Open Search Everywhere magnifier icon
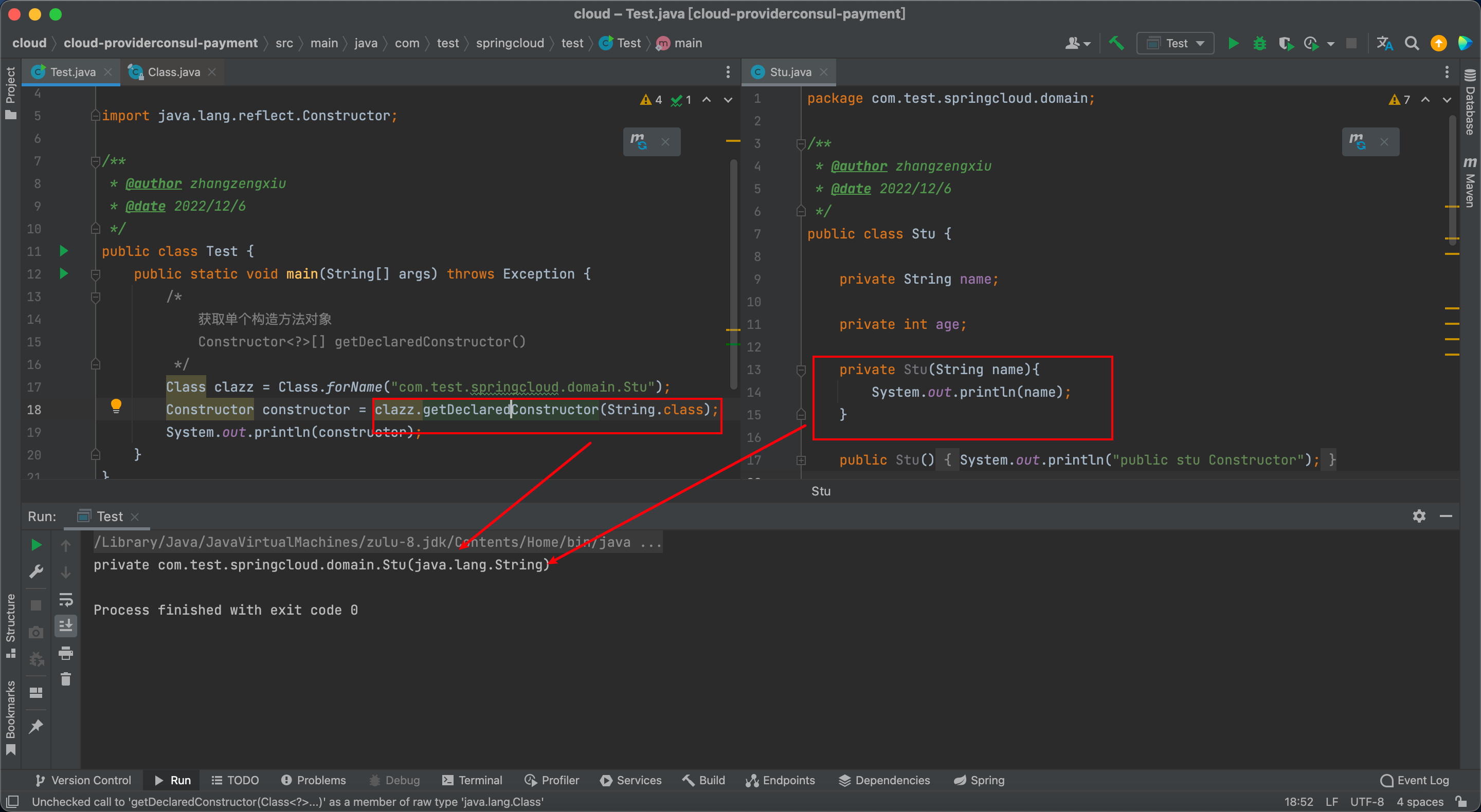The image size is (1481, 812). coord(1412,43)
